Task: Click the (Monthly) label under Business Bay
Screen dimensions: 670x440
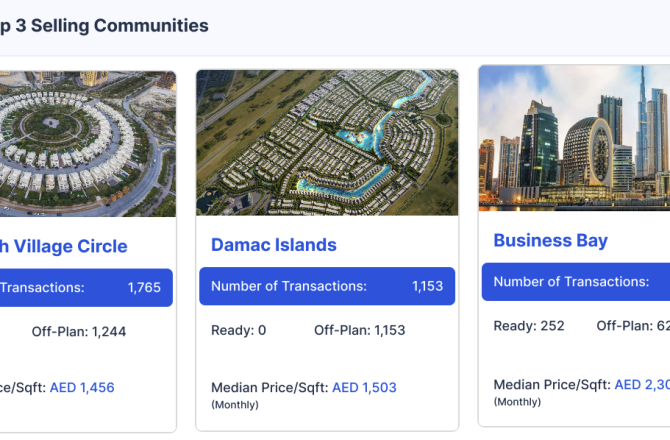Action: pyautogui.click(x=517, y=401)
